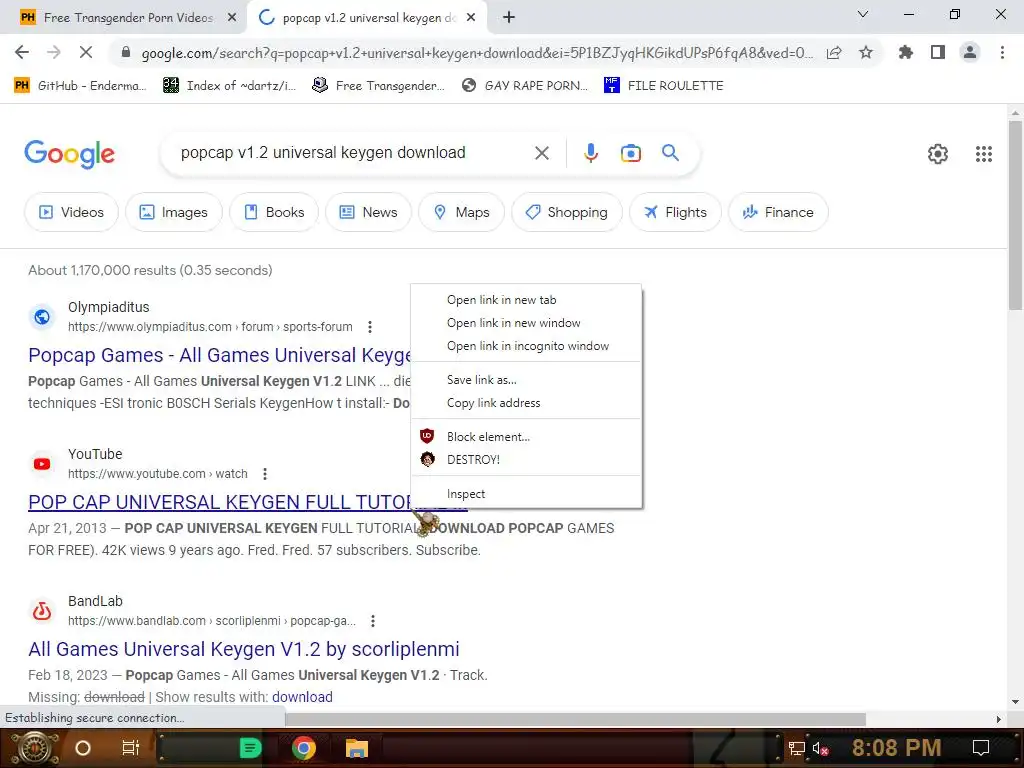1024x768 pixels.
Task: Switch to the Maps results
Action: pos(461,212)
